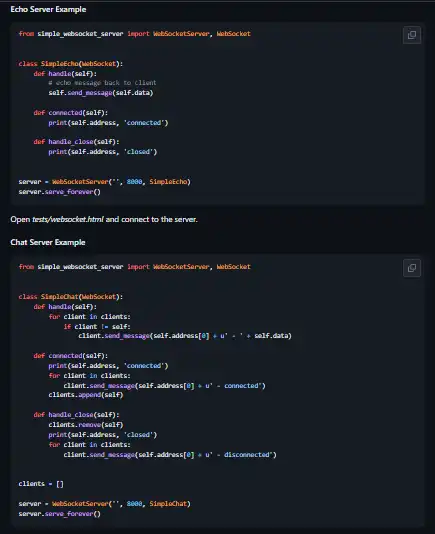The height and width of the screenshot is (534, 435).
Task: Click the send_message line containing '- connected'
Action: click(164, 386)
